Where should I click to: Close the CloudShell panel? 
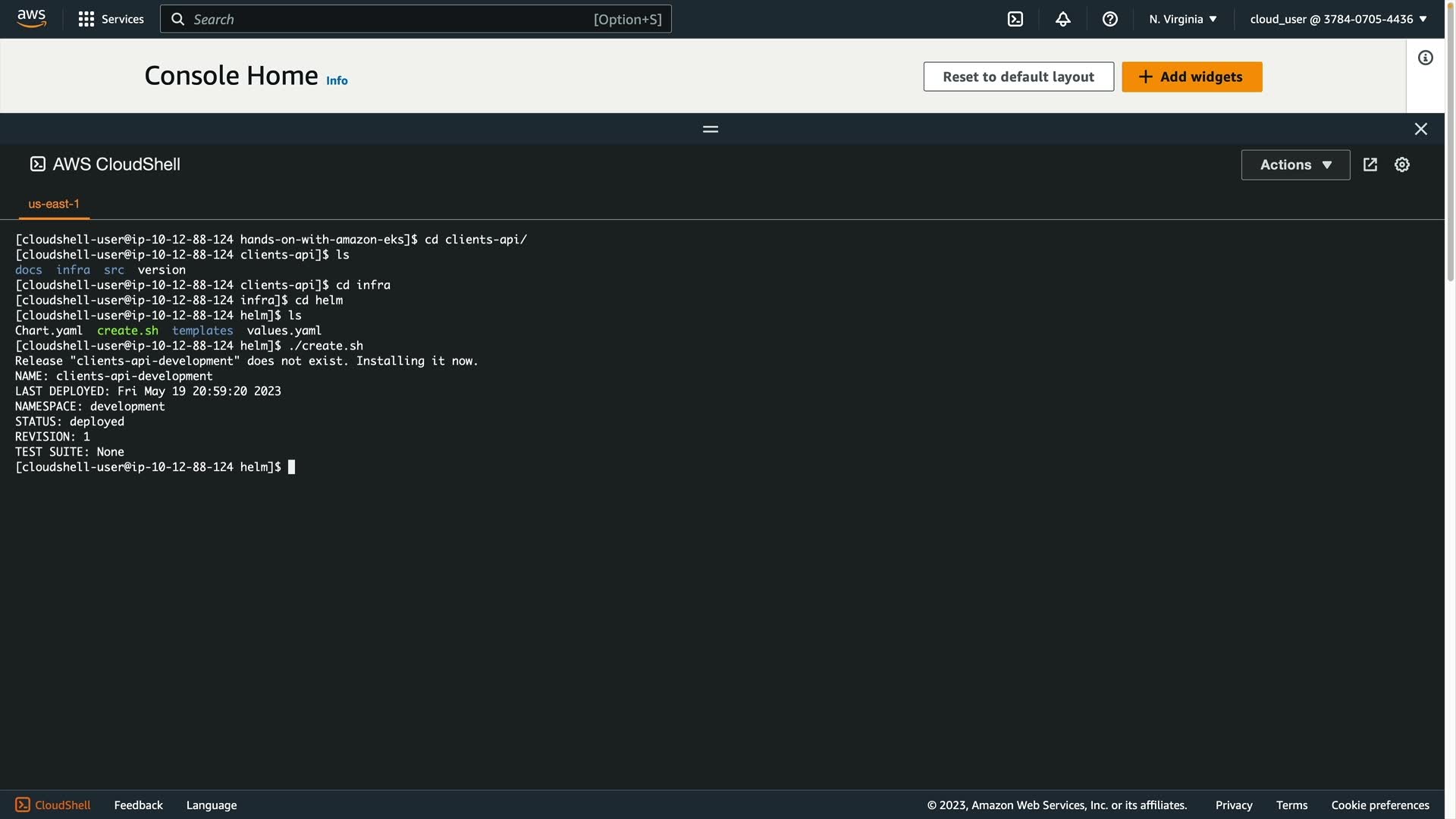[1420, 129]
